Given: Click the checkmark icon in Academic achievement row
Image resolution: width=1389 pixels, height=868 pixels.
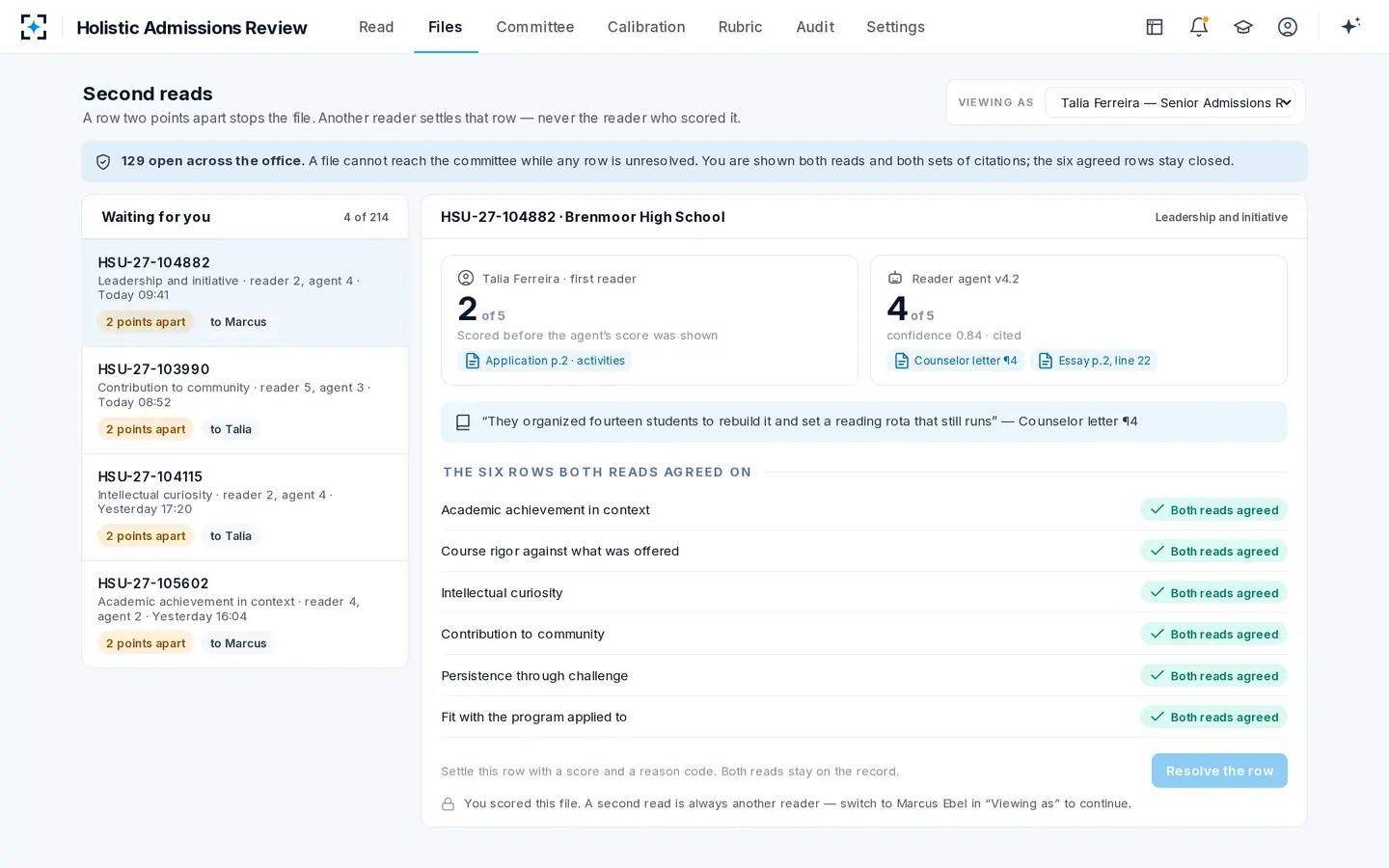Looking at the screenshot, I should point(1157,509).
